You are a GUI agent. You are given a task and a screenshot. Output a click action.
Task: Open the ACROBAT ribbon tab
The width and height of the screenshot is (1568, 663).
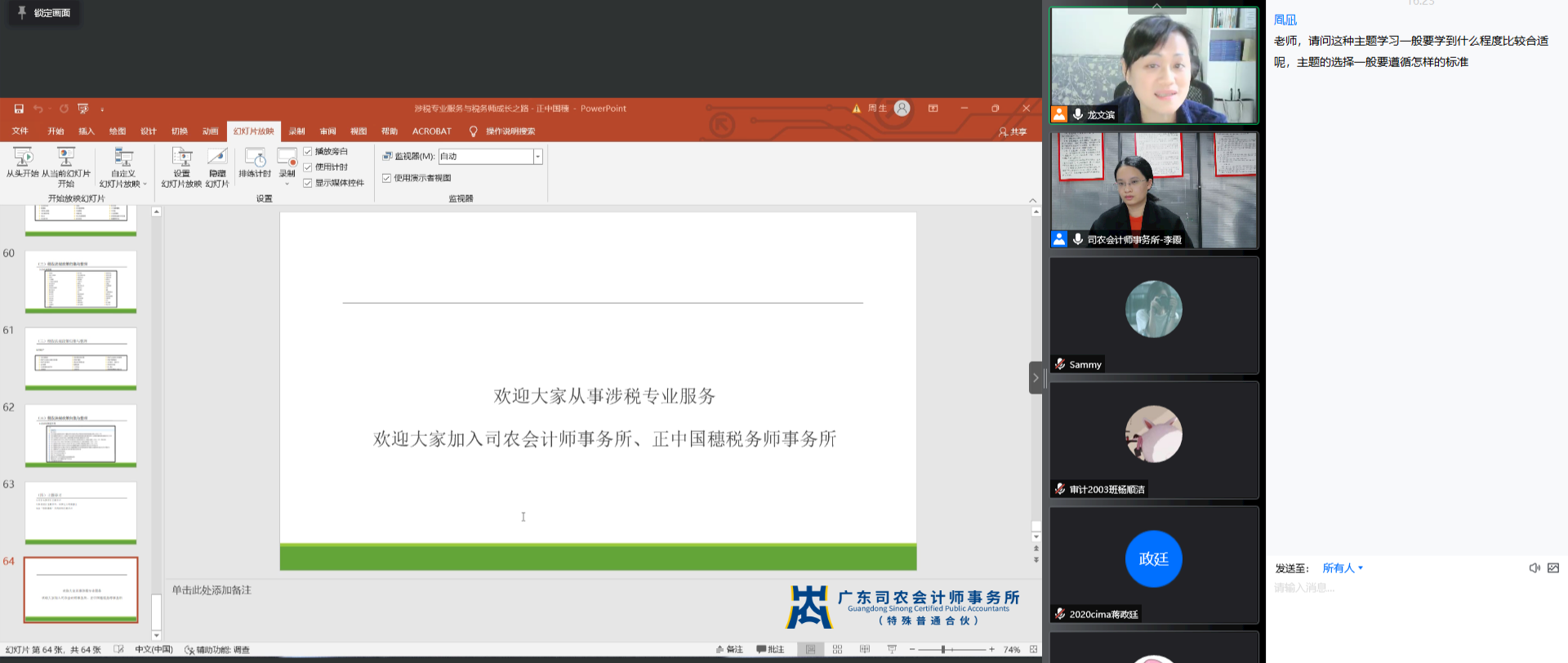pos(432,131)
